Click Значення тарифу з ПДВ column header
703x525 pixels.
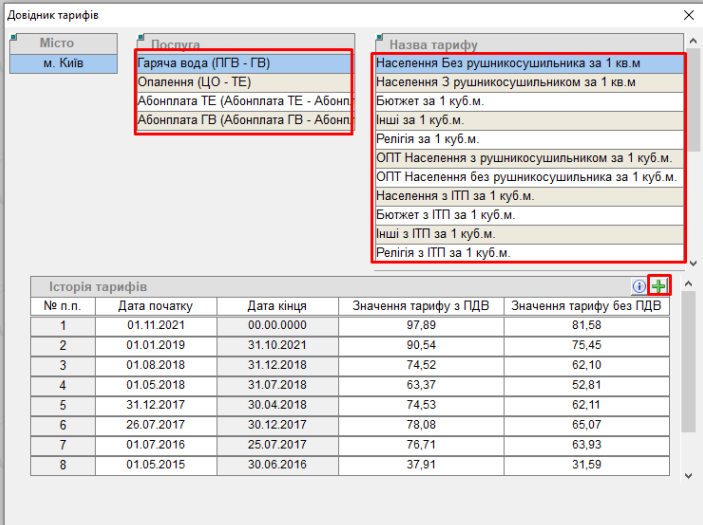click(420, 306)
